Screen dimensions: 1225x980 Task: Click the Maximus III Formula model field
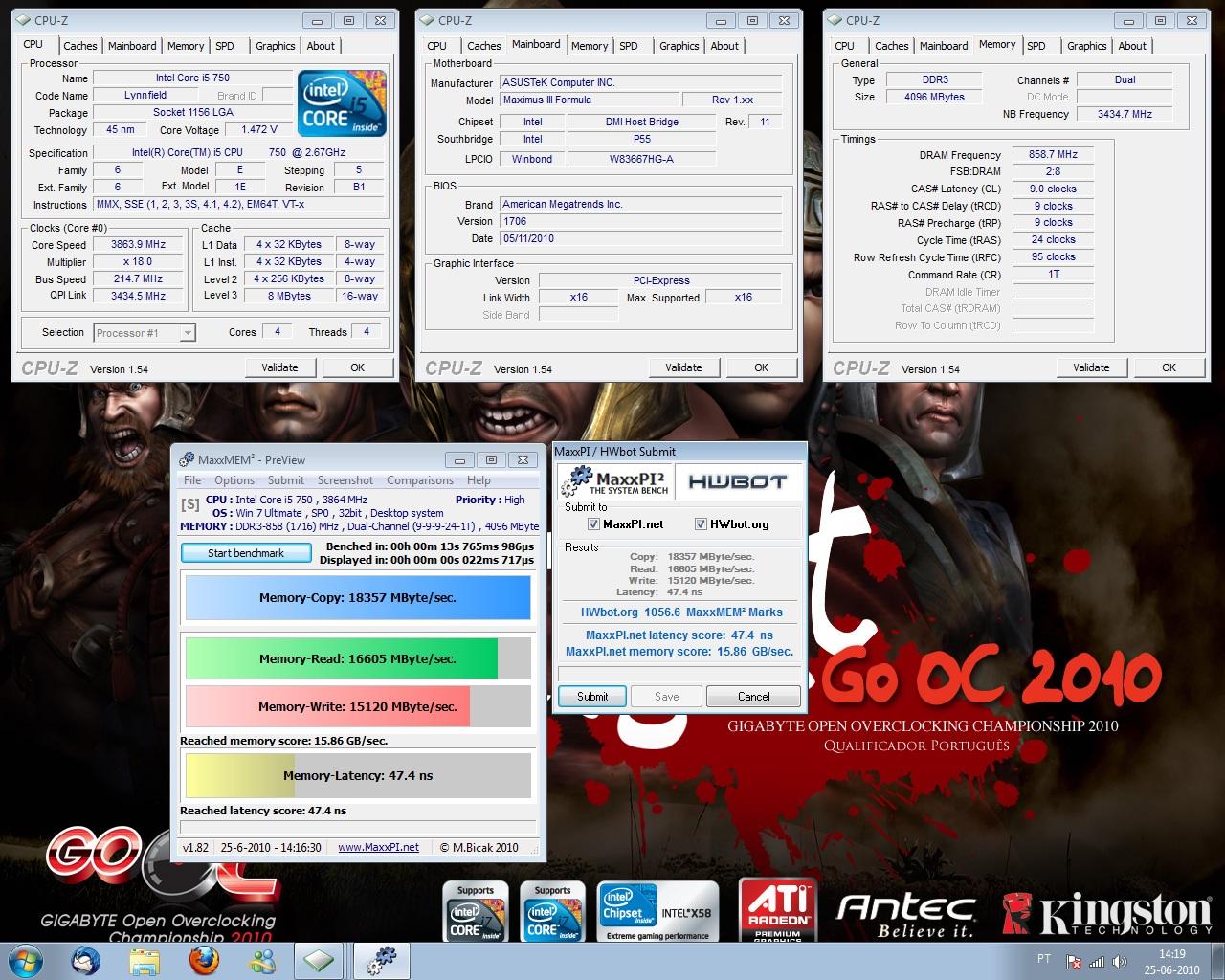tap(589, 100)
